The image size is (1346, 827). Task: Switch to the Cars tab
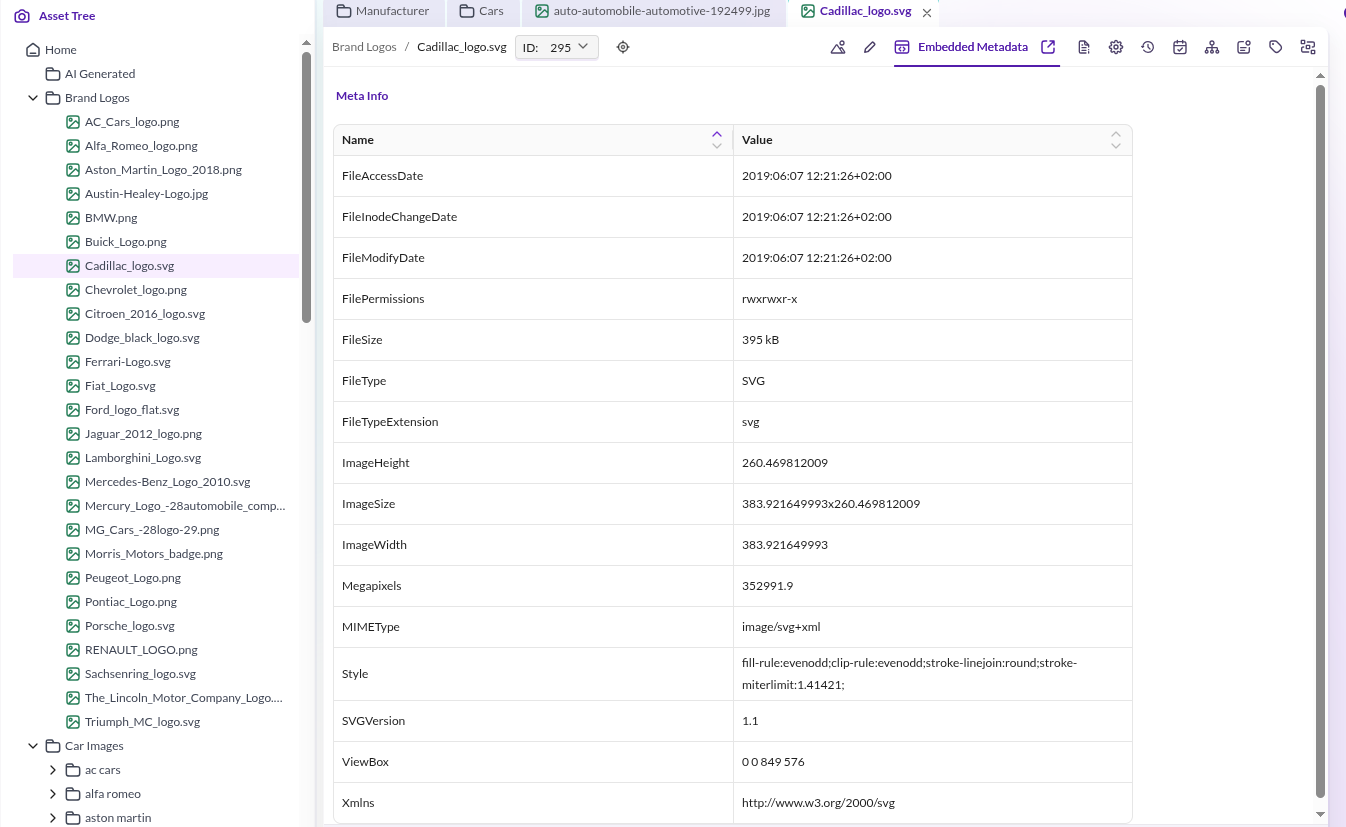point(482,12)
